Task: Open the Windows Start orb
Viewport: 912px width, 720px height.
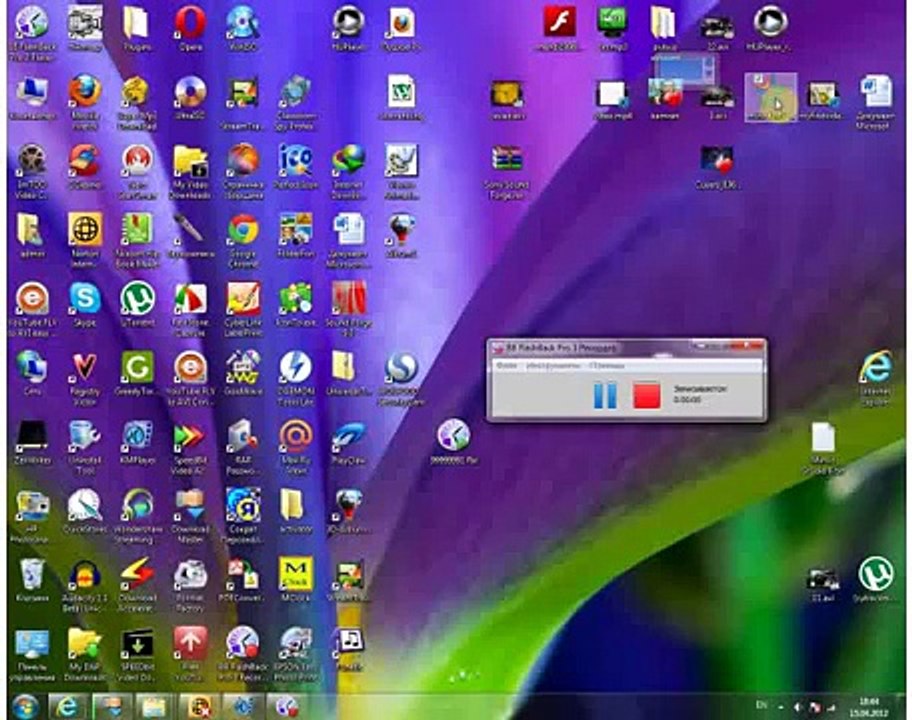Action: [24, 706]
